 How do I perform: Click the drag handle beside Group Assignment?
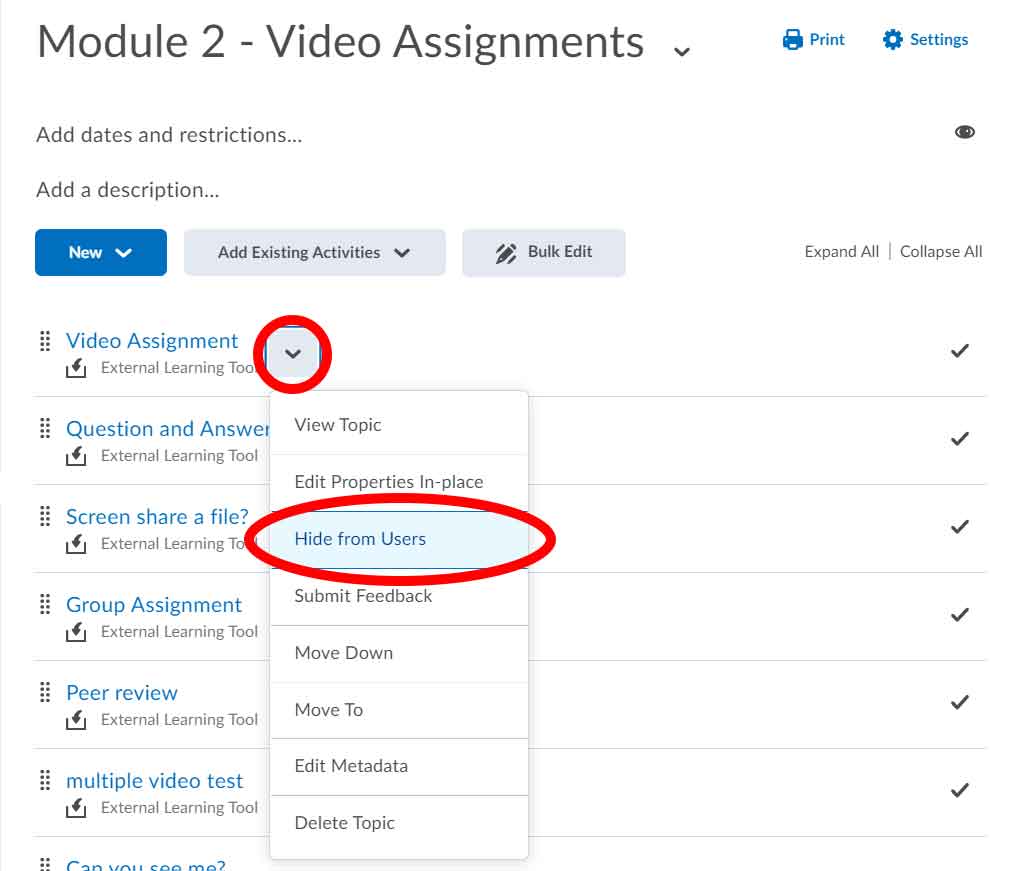(45, 605)
